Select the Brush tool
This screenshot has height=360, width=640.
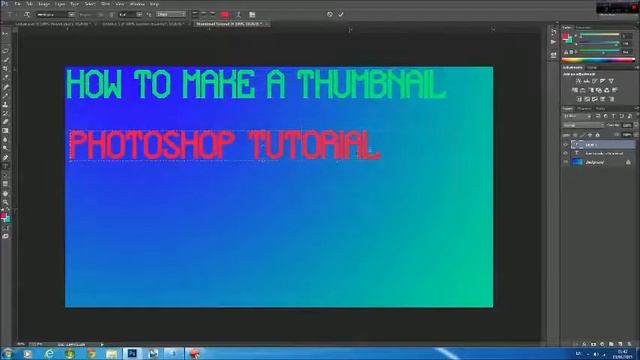pyautogui.click(x=5, y=95)
